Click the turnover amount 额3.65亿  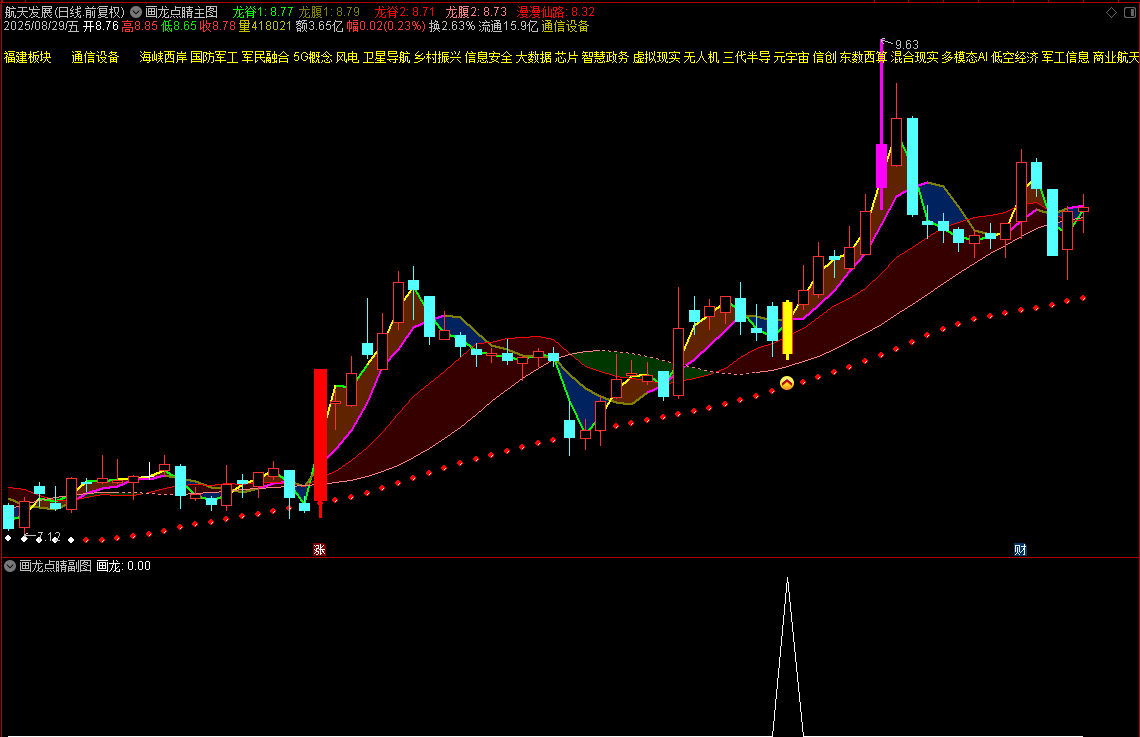tap(319, 26)
